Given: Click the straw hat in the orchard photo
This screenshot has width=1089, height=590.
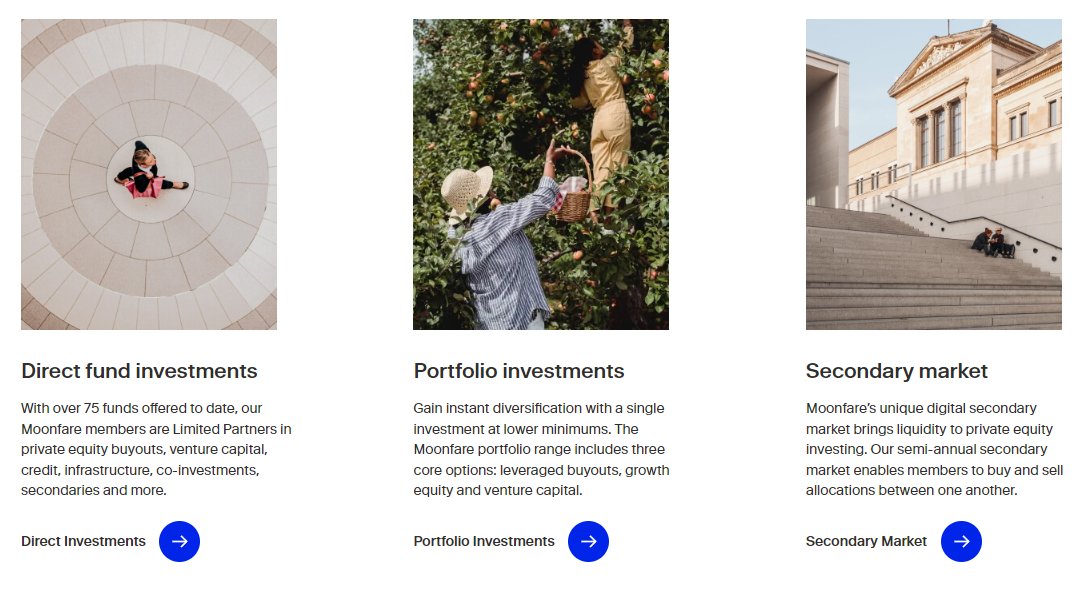Looking at the screenshot, I should coord(467,188).
